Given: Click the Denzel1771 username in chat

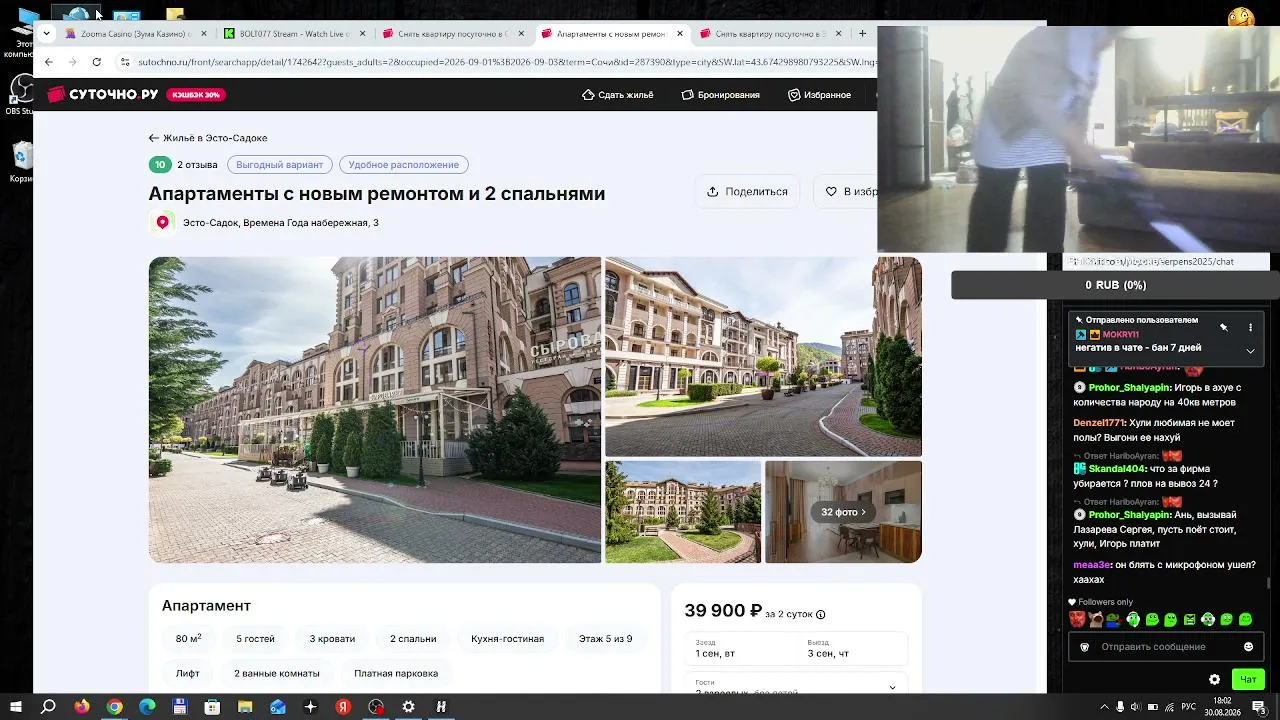Looking at the screenshot, I should coord(1099,423).
